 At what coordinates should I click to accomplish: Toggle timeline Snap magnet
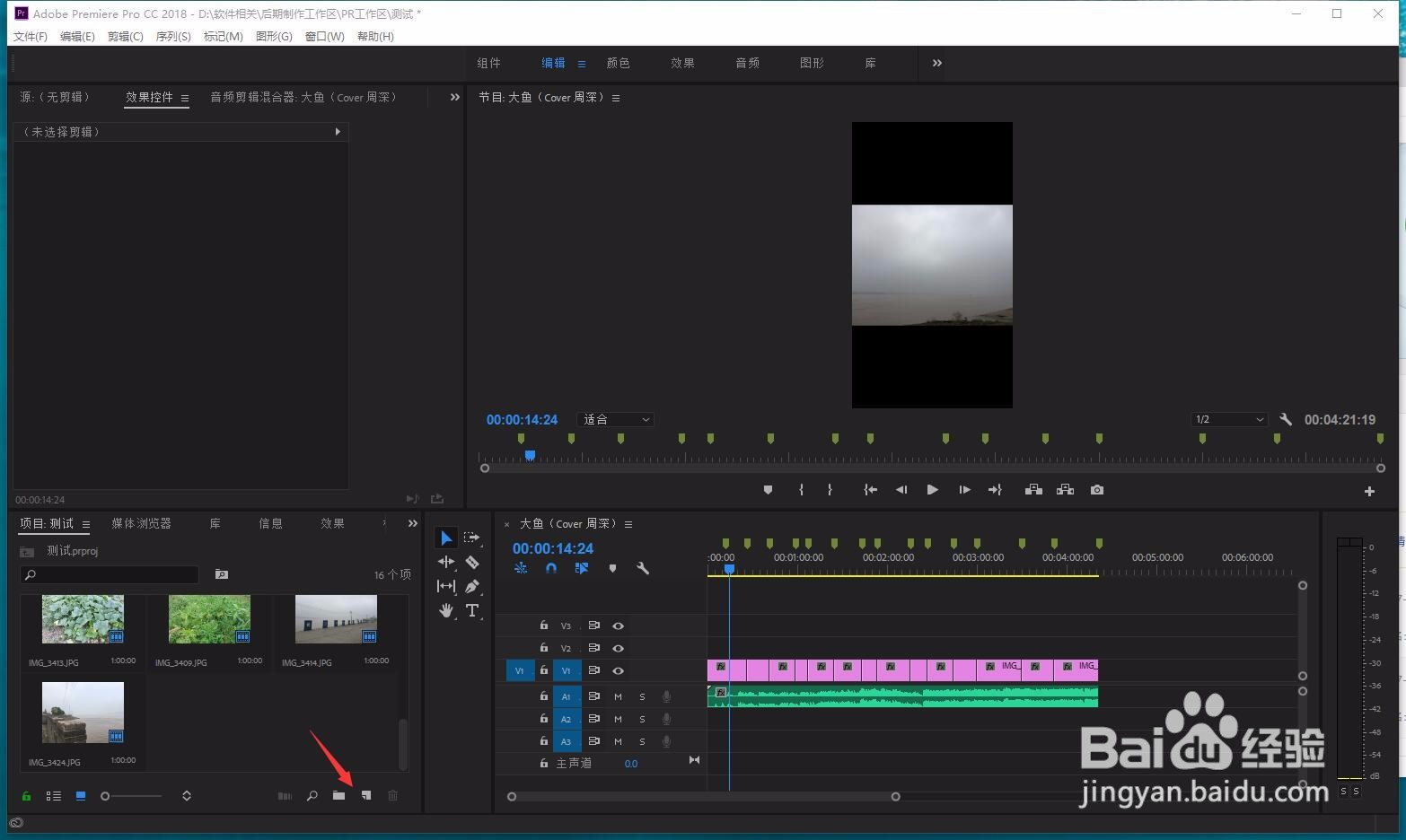[x=551, y=568]
